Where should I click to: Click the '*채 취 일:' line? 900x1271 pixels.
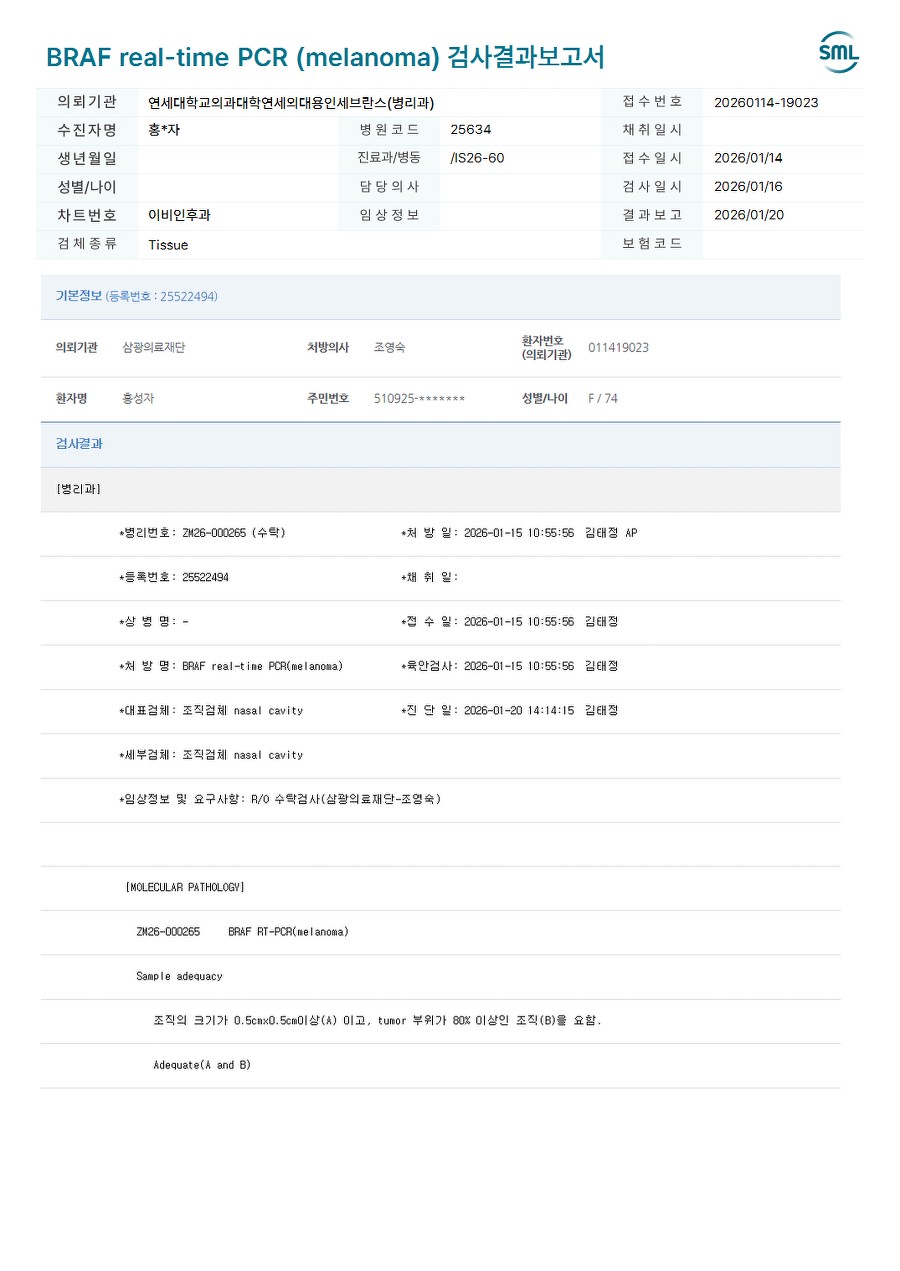point(430,577)
